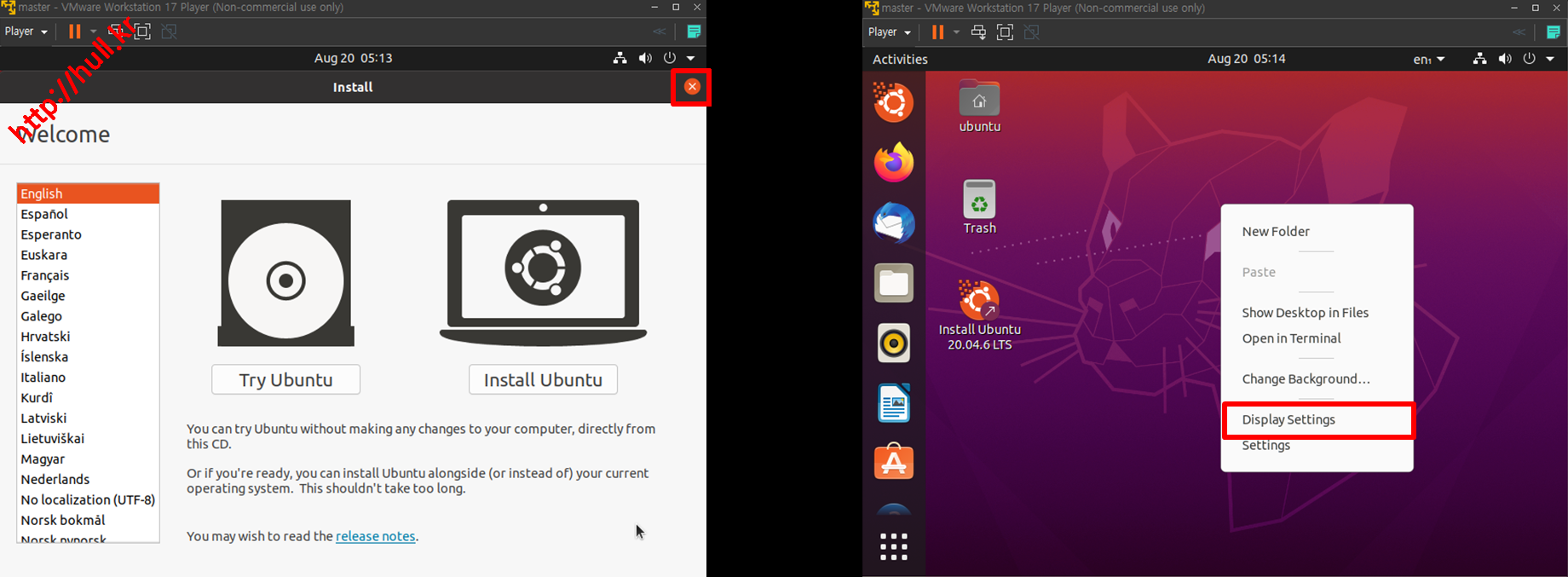This screenshot has height=577, width=1568.
Task: Select Hrvatski in the language list
Action: pos(88,337)
